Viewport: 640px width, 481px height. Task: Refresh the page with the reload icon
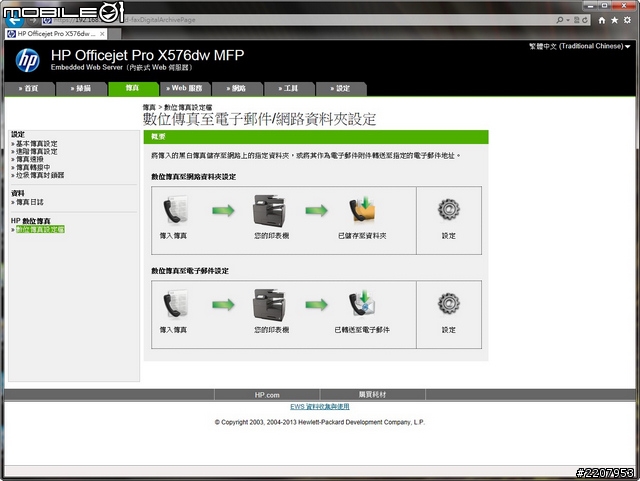pyautogui.click(x=585, y=20)
